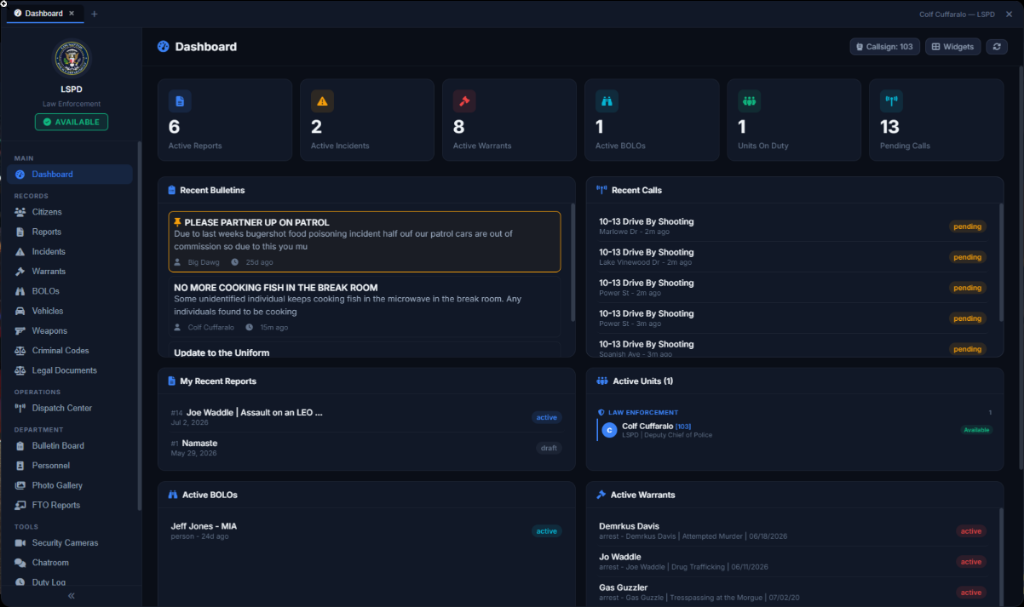
Task: Collapse the sidebar with double chevron
Action: (71, 596)
